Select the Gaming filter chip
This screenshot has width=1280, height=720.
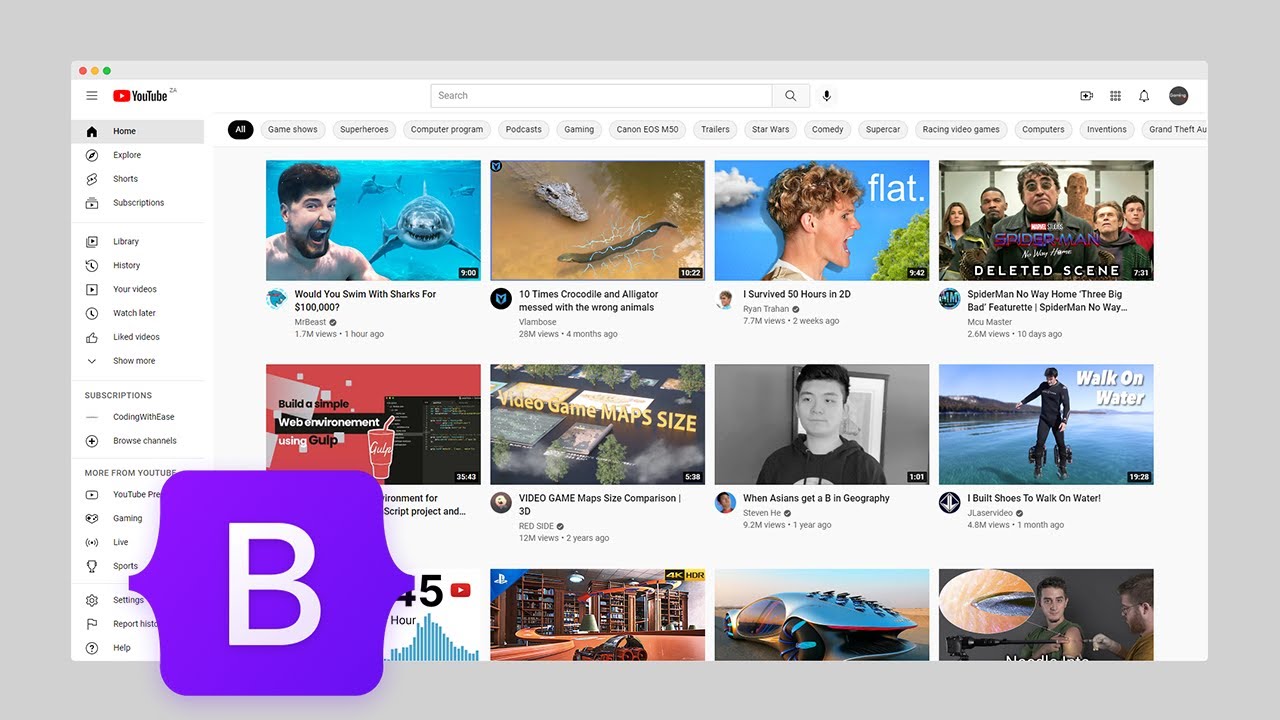click(579, 130)
